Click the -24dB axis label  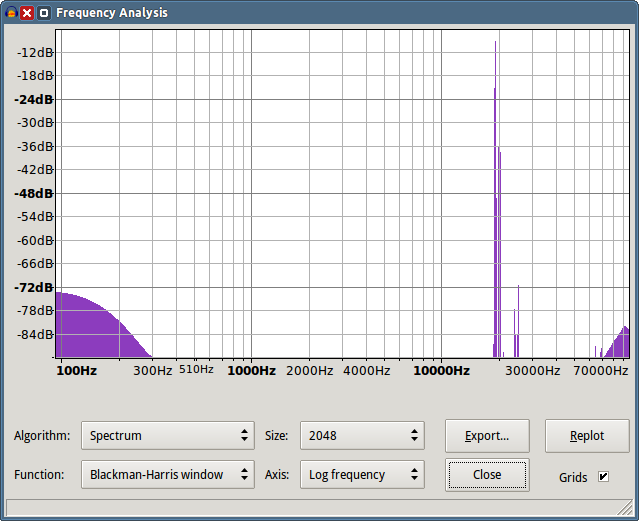pyautogui.click(x=34, y=99)
